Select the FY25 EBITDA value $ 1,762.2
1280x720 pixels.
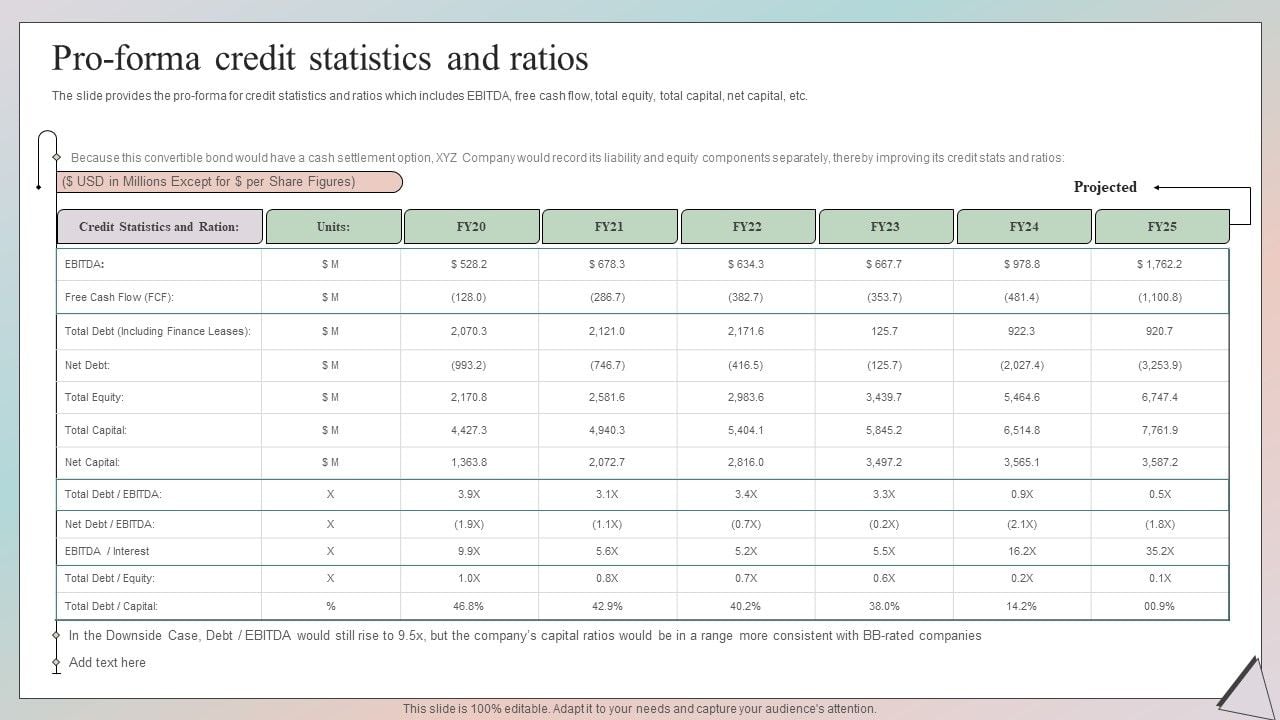click(1159, 265)
